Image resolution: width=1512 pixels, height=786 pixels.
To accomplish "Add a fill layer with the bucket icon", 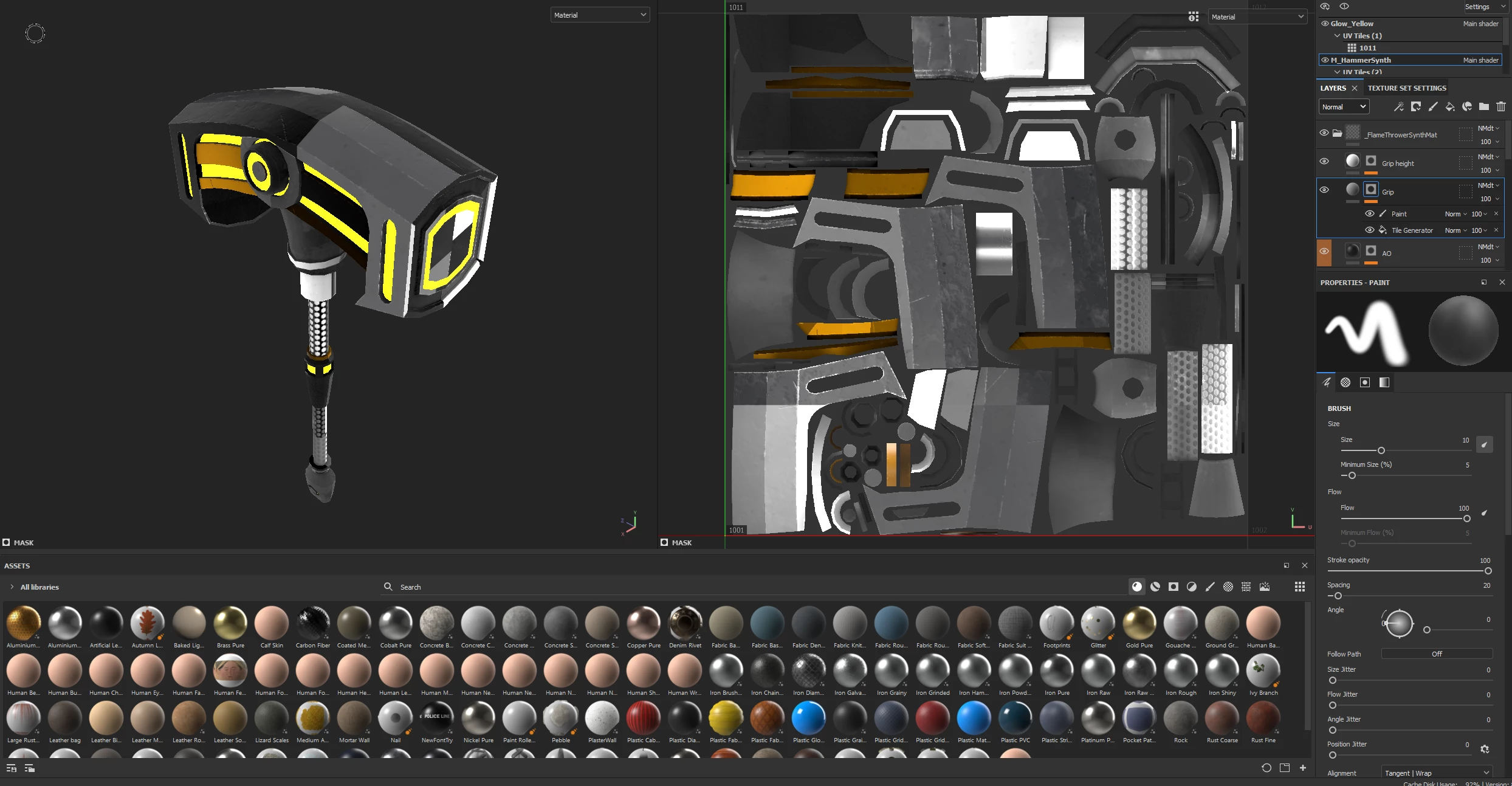I will click(x=1450, y=107).
